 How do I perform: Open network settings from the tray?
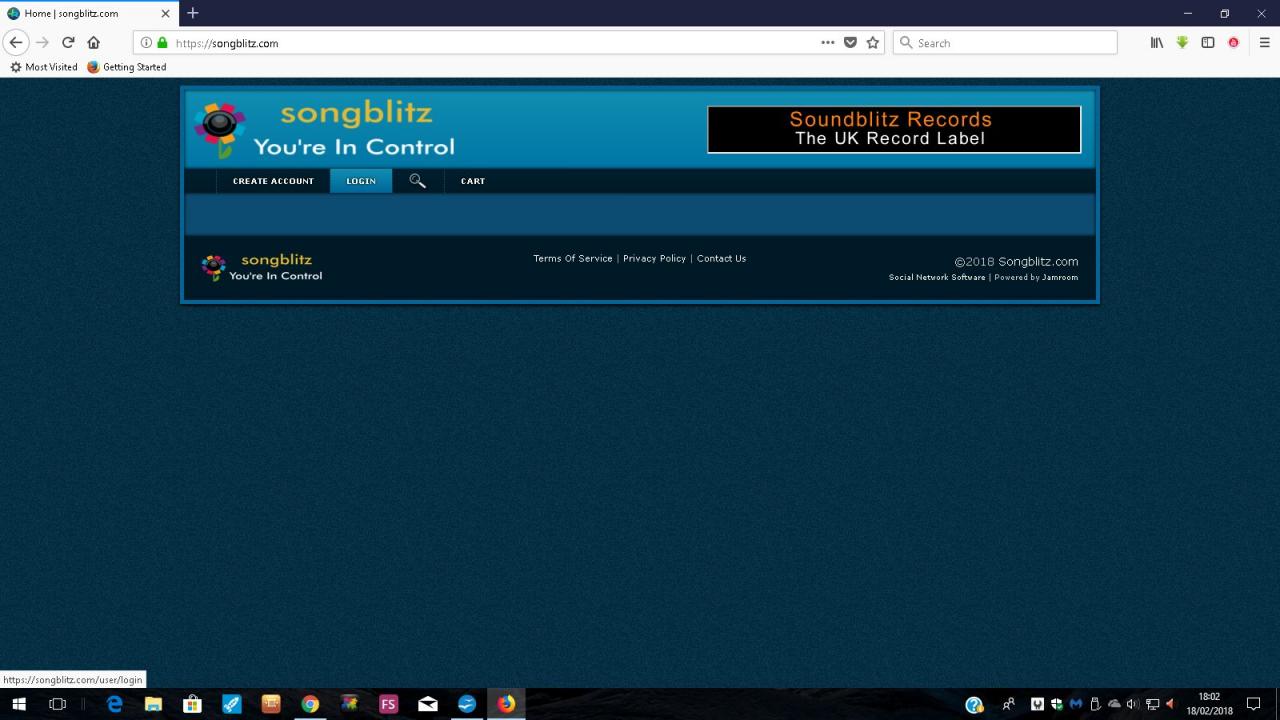(x=1151, y=704)
